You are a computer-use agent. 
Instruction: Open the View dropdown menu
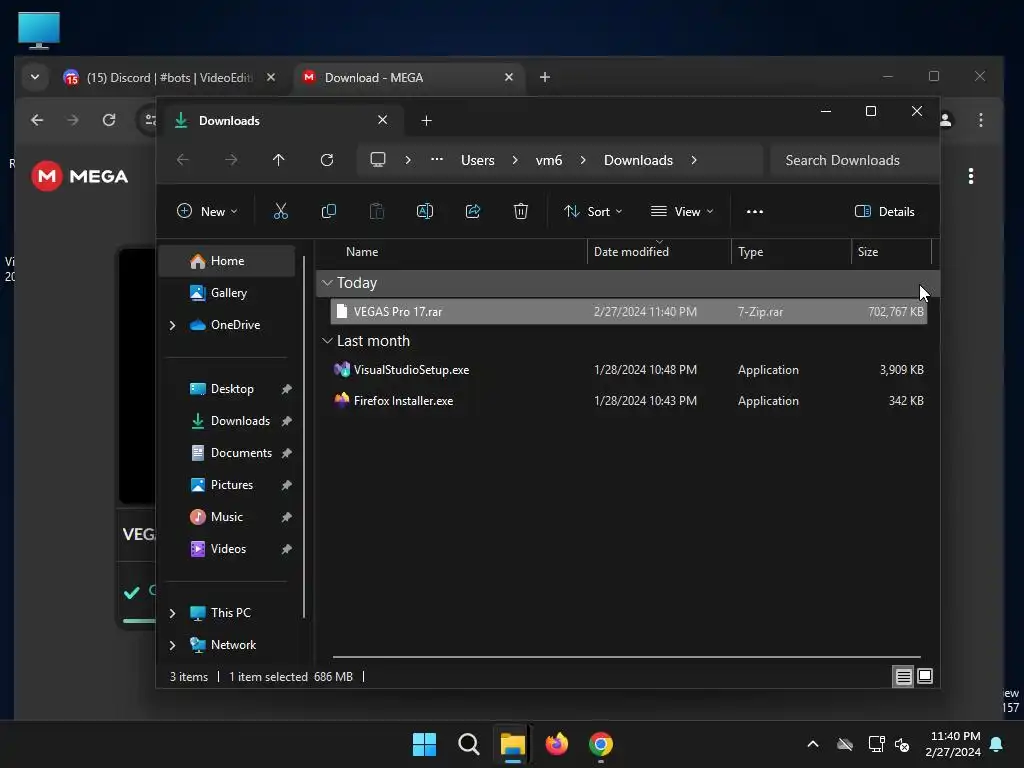pos(682,211)
